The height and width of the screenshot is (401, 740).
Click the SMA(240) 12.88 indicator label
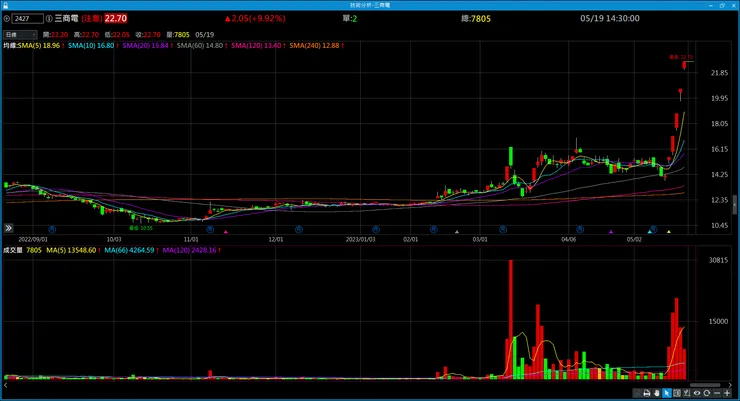tap(314, 46)
